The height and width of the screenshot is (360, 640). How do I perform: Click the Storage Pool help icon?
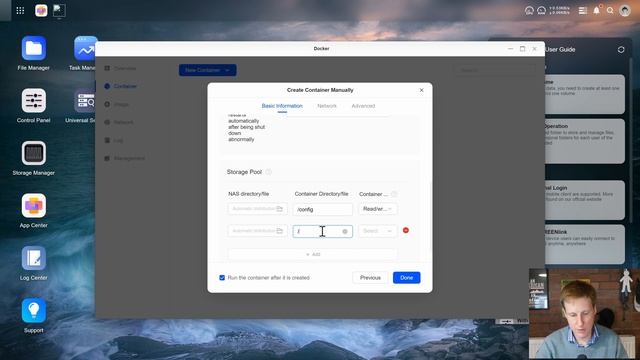(269, 172)
